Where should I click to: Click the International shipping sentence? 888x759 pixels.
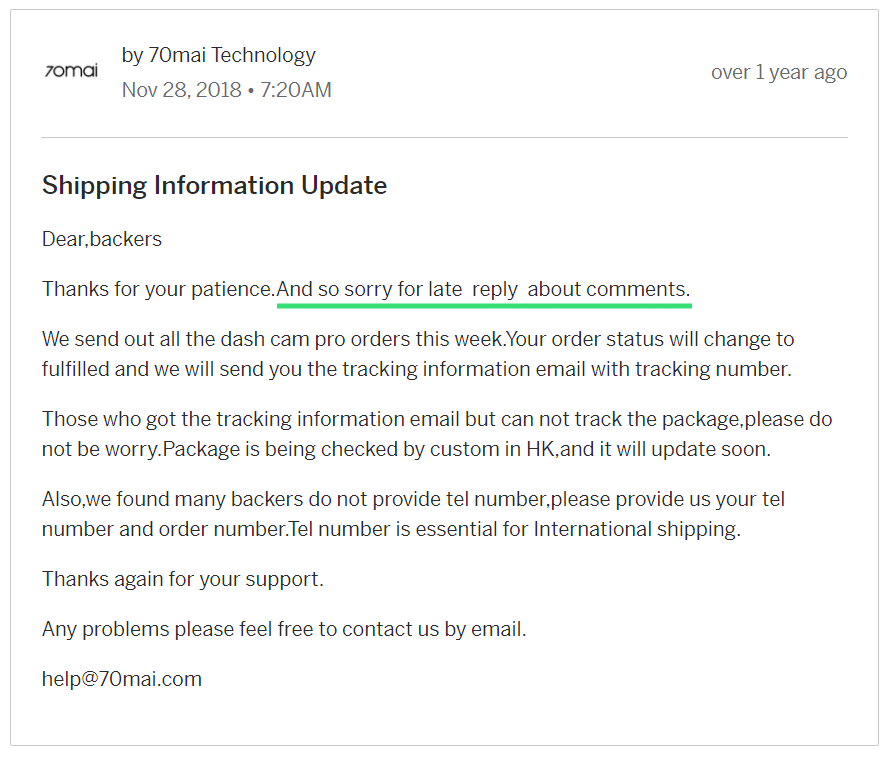[515, 529]
